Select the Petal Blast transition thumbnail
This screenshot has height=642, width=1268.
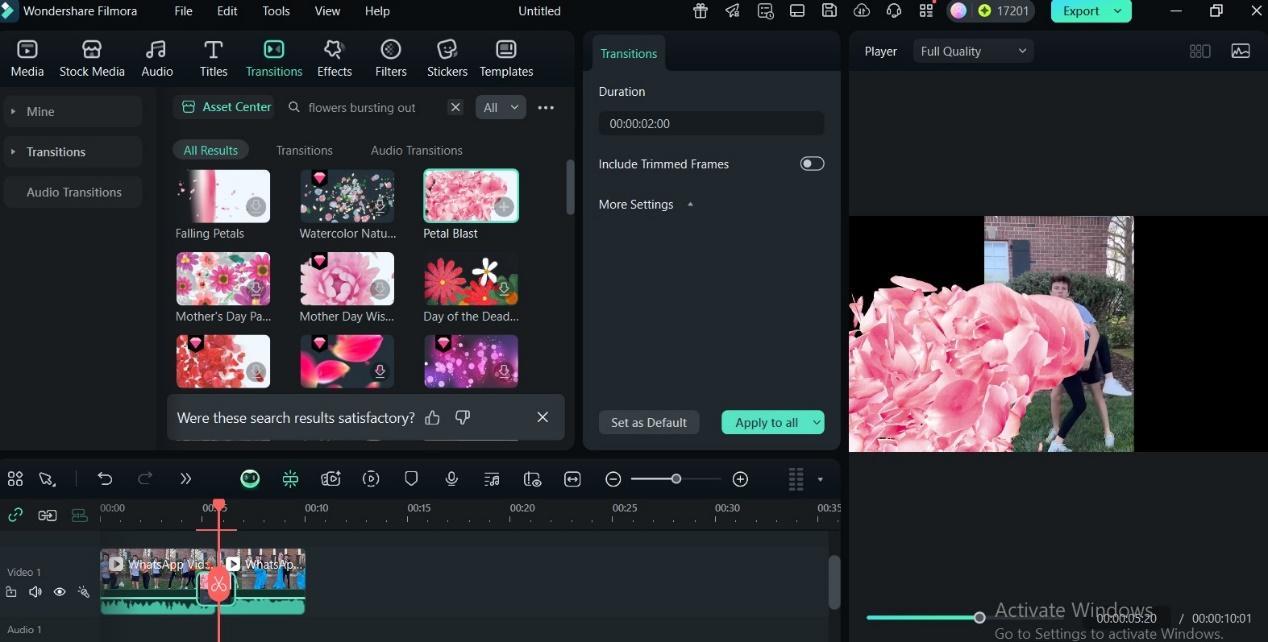coord(471,195)
